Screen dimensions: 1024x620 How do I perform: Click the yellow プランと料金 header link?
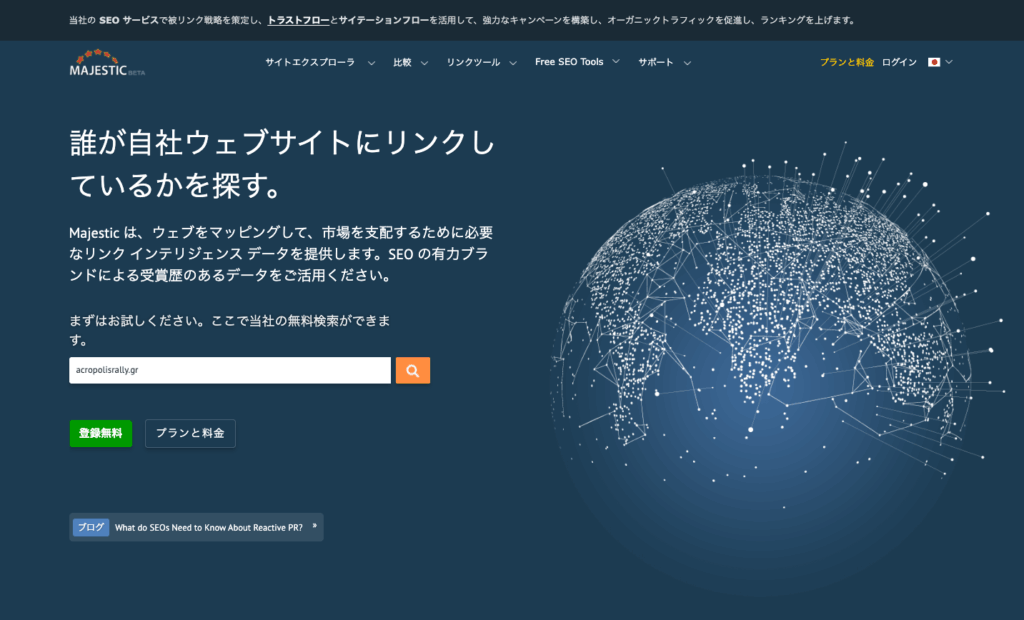(846, 62)
